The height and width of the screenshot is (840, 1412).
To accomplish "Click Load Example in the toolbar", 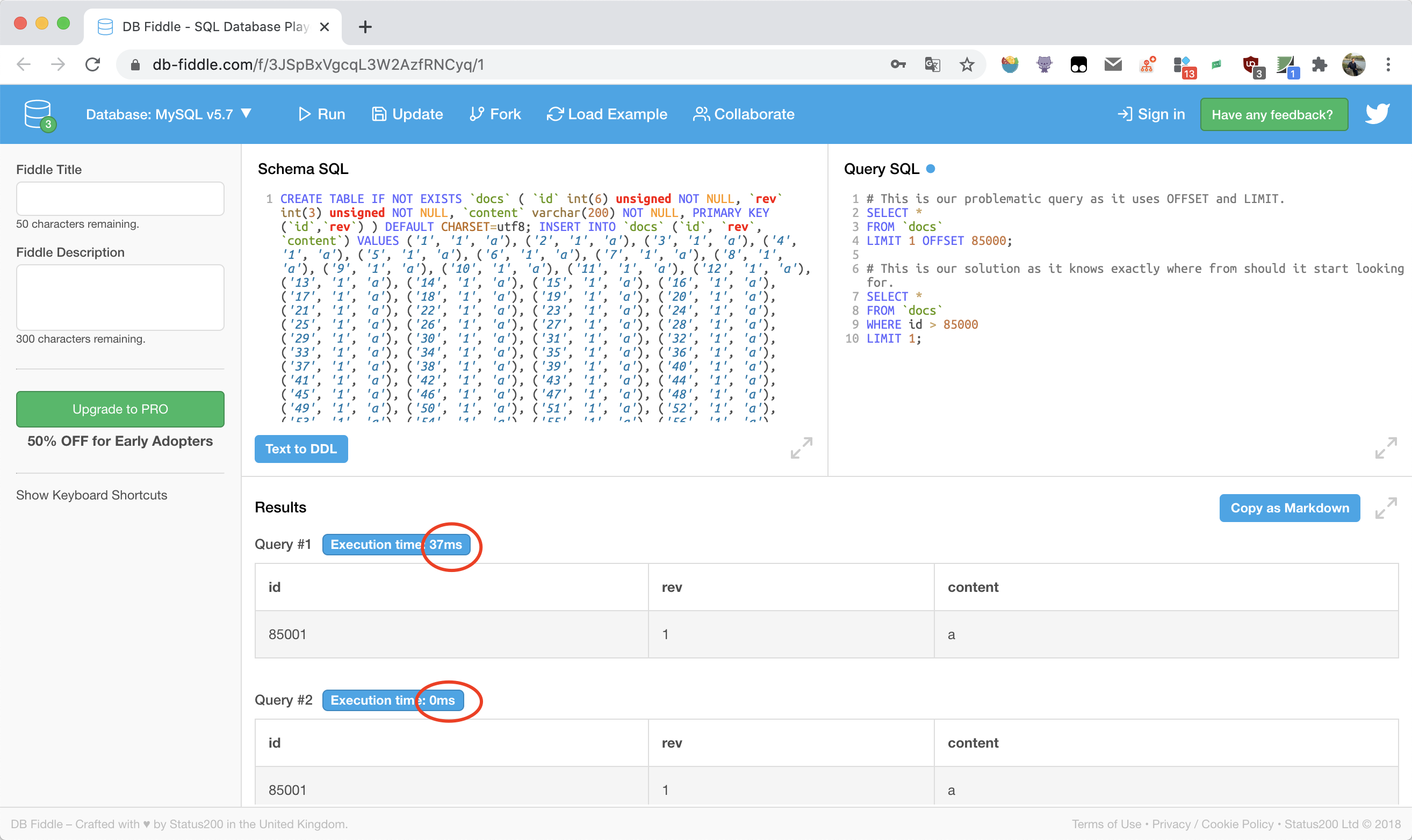I will pyautogui.click(x=607, y=114).
